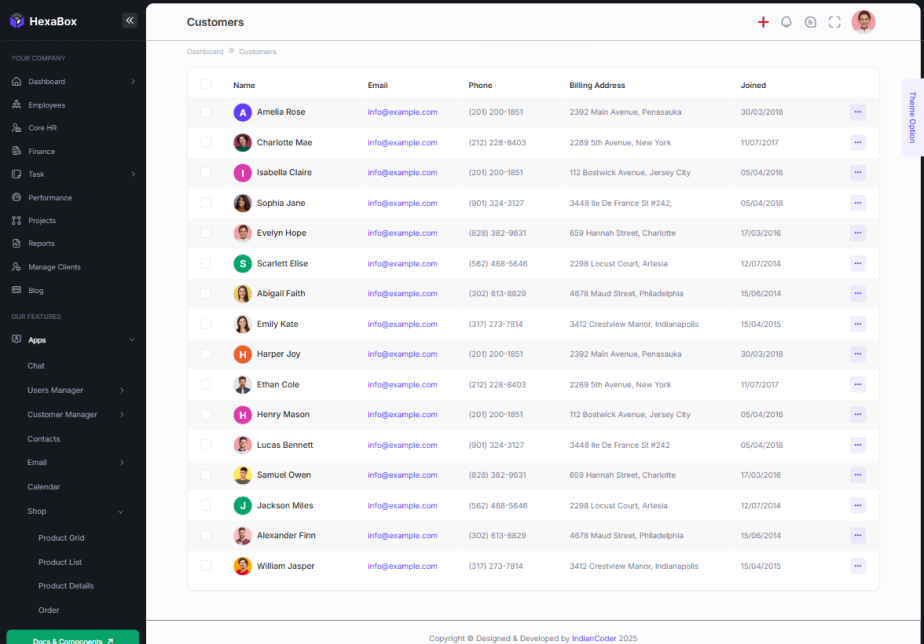Tick the checkbox for Scarlett Elise
The image size is (924, 644).
click(206, 264)
